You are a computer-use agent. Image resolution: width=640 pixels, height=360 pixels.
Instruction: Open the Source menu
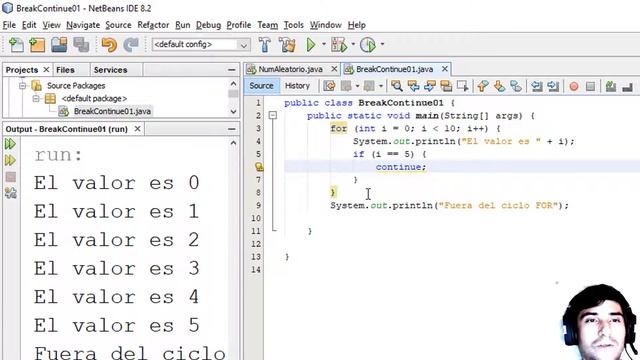click(x=118, y=25)
